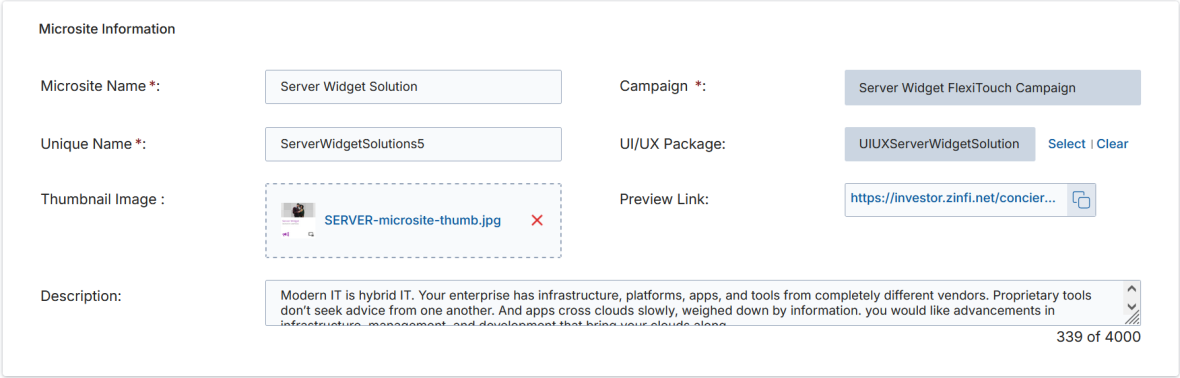Copy the preview link with the copy icon
Viewport: 1180px width, 378px height.
(x=1081, y=200)
